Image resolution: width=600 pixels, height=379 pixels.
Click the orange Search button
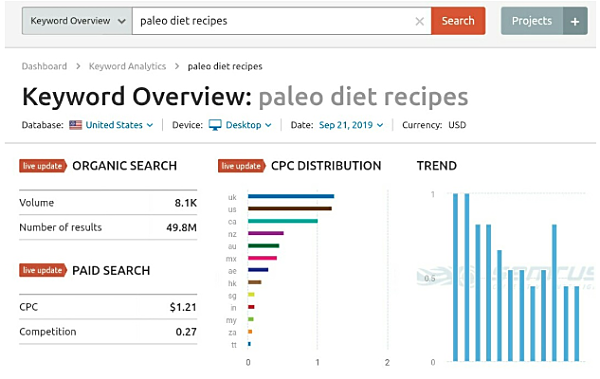pos(458,21)
